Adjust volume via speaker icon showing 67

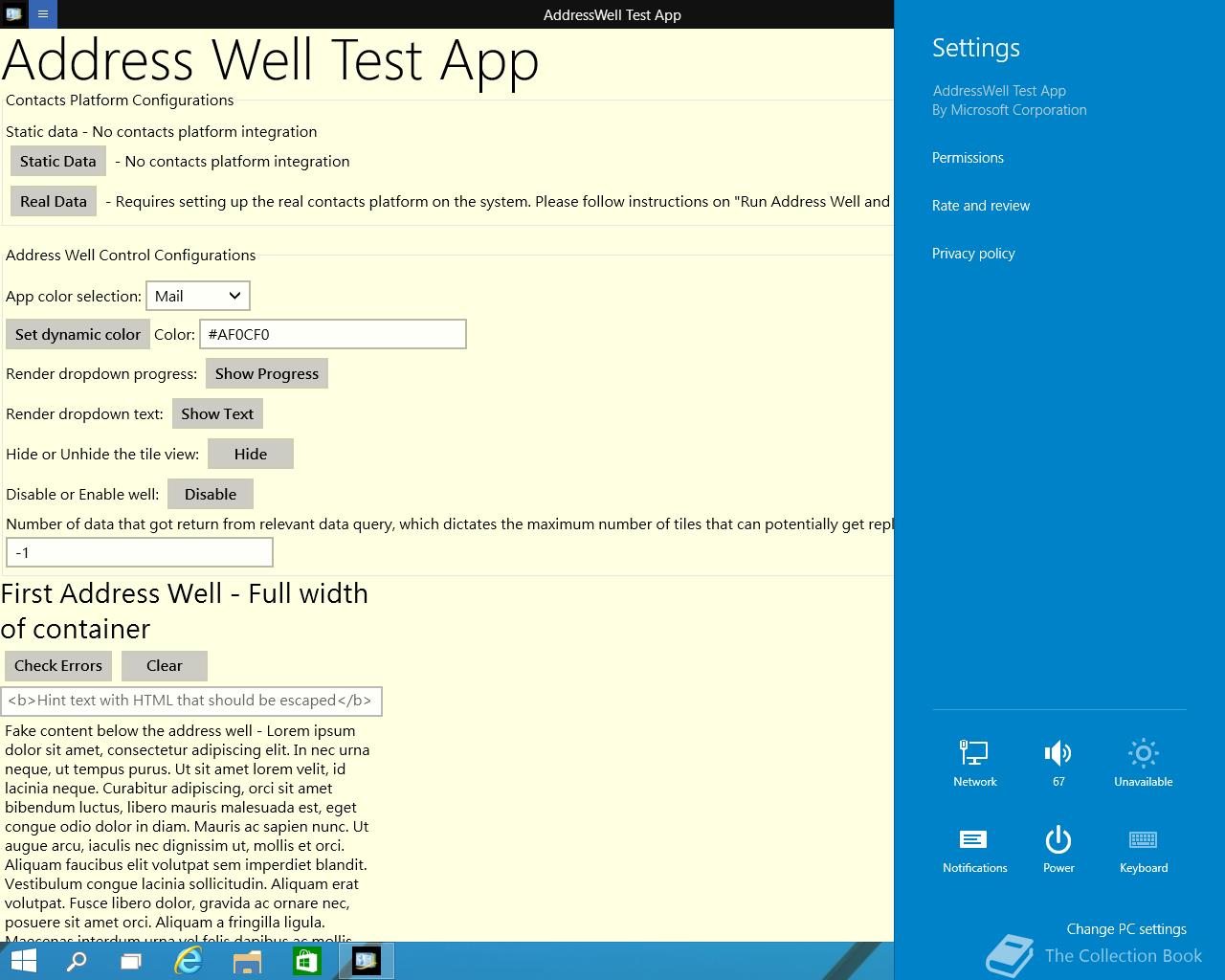coord(1058,763)
